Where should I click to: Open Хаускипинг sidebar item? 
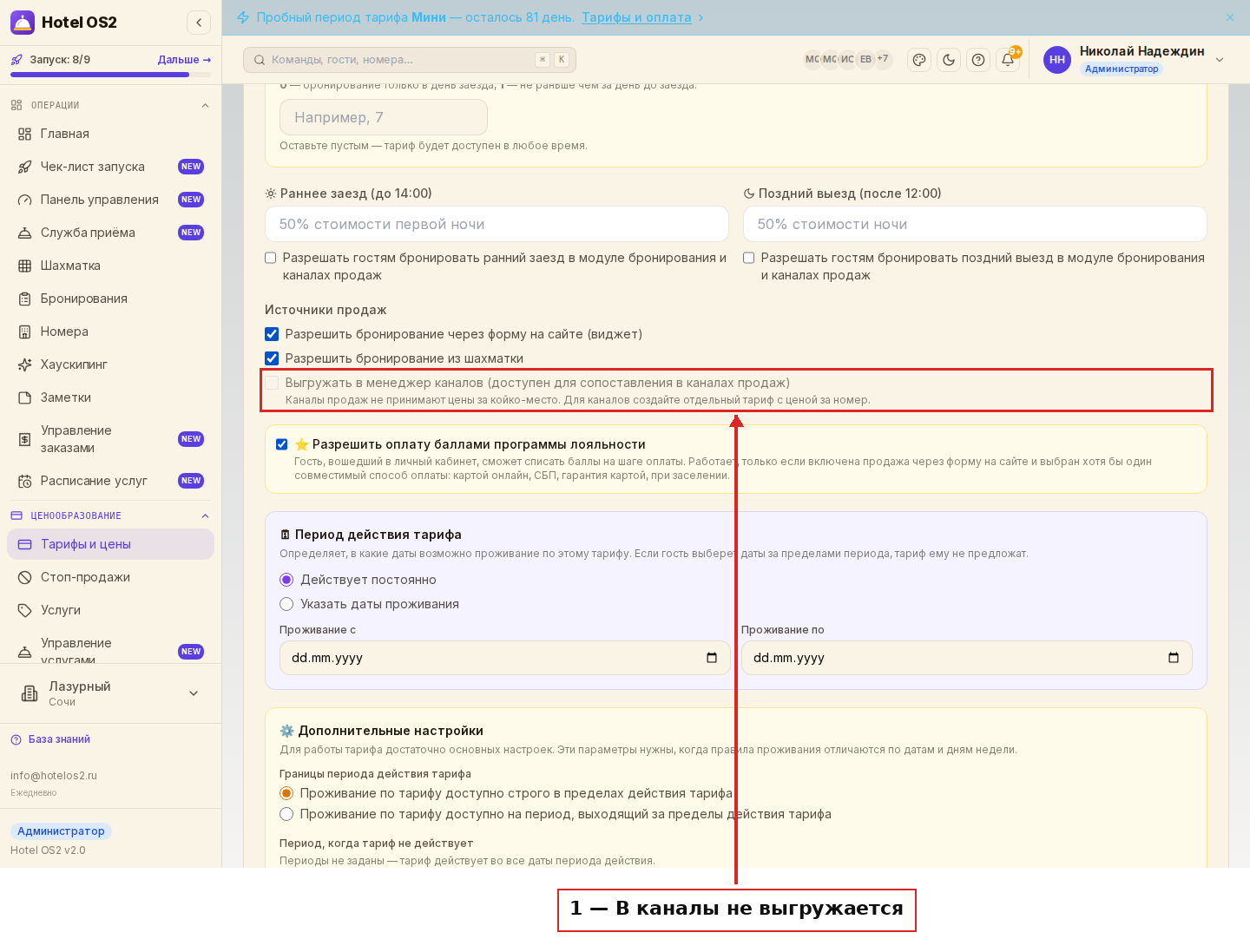(x=111, y=364)
